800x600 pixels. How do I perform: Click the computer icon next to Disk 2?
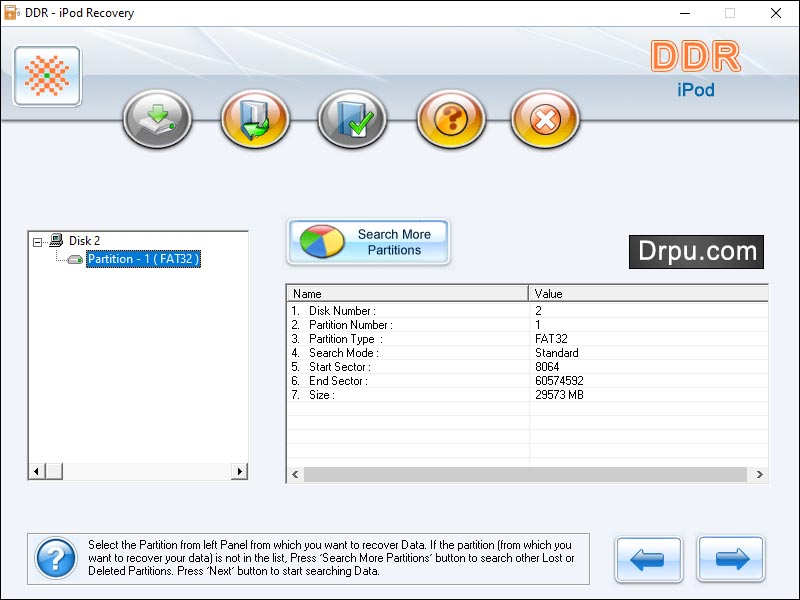click(x=57, y=240)
